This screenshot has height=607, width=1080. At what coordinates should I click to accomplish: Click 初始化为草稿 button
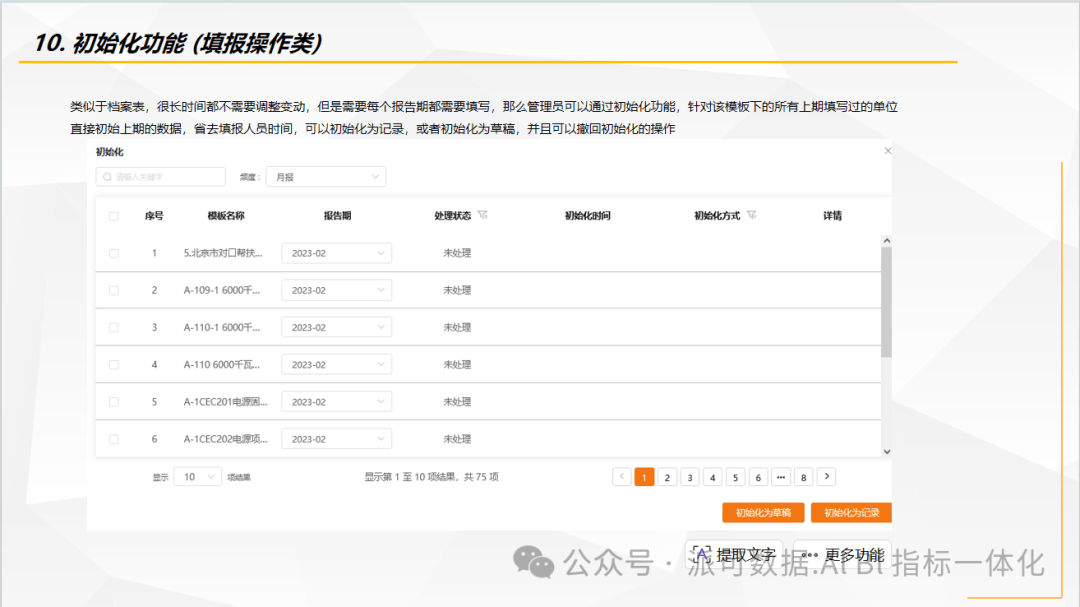[763, 513]
